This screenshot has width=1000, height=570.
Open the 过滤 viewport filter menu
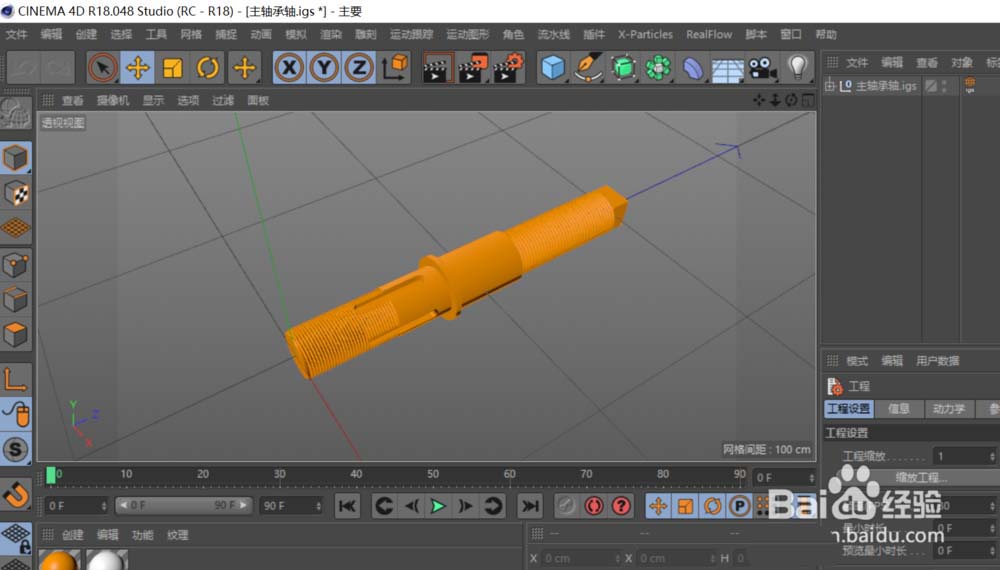click(223, 100)
